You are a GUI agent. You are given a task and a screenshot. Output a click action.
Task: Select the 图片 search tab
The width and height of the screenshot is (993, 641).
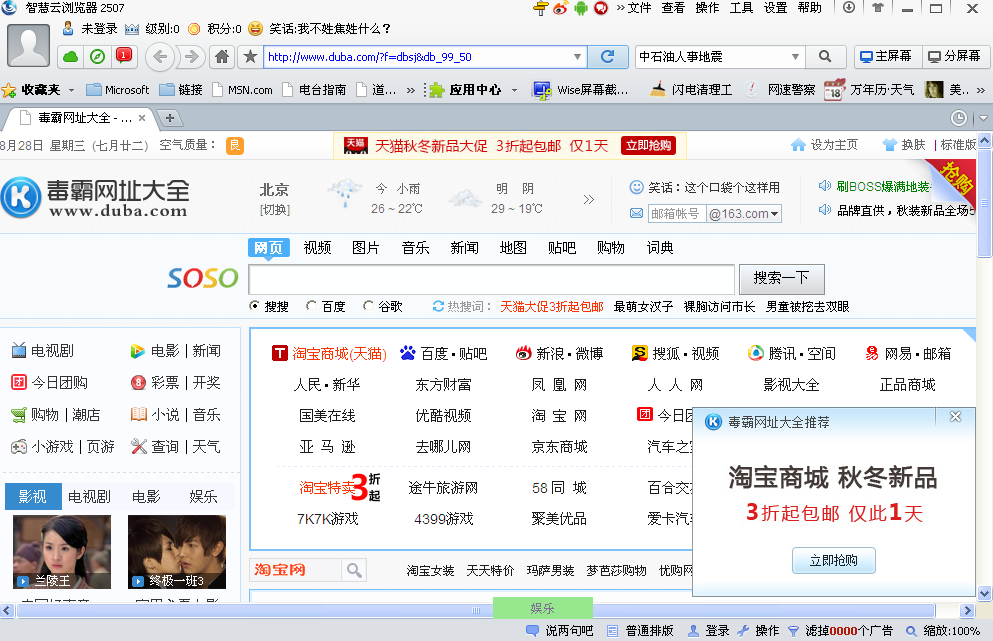[x=366, y=248]
